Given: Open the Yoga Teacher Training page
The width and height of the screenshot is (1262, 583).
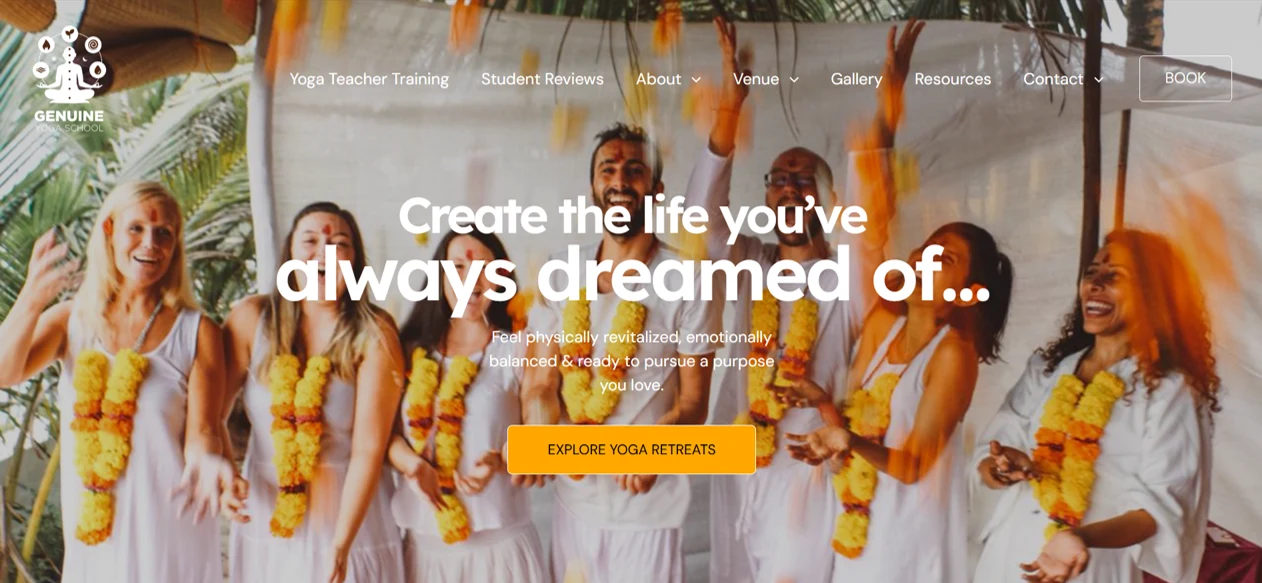Looking at the screenshot, I should pyautogui.click(x=369, y=79).
